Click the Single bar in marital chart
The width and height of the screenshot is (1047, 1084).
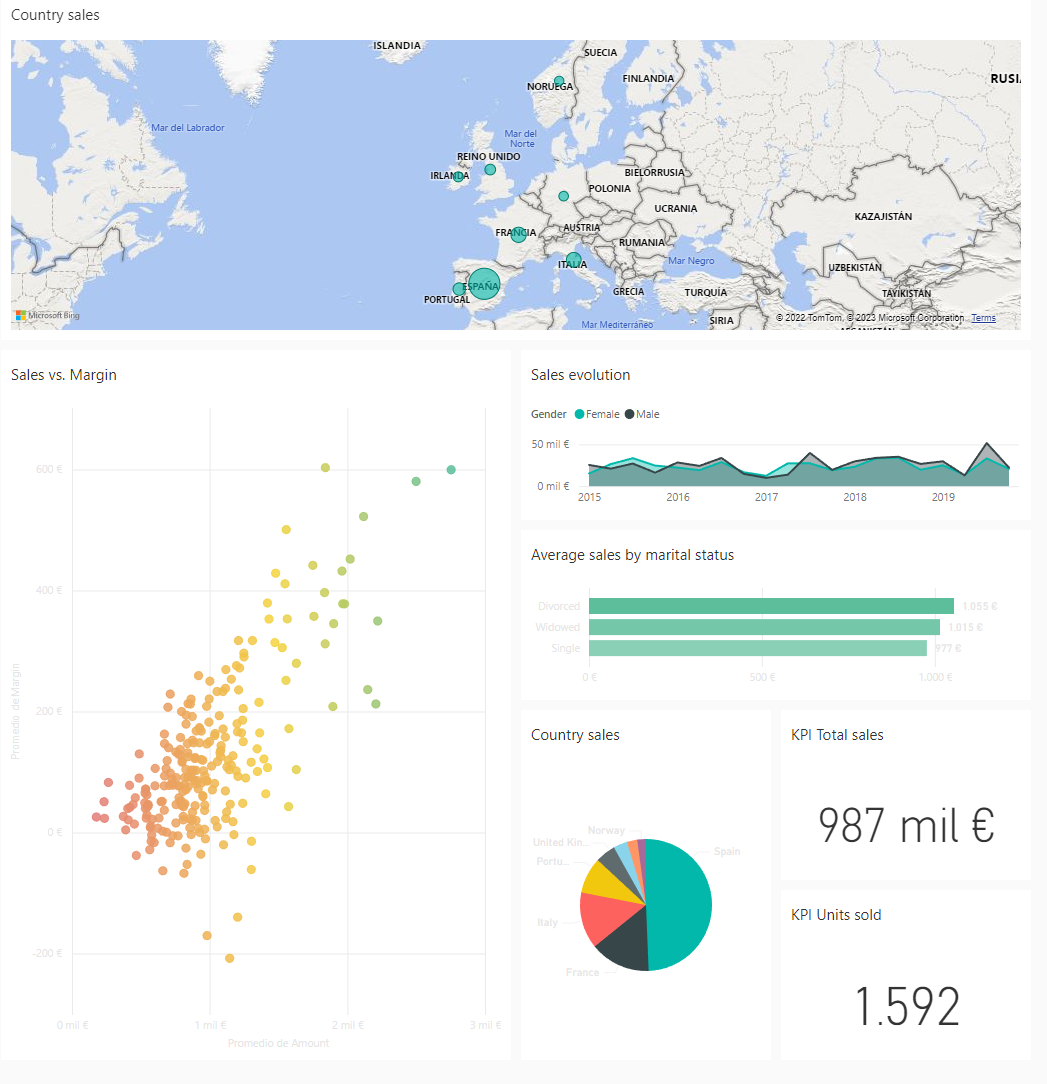pos(758,648)
